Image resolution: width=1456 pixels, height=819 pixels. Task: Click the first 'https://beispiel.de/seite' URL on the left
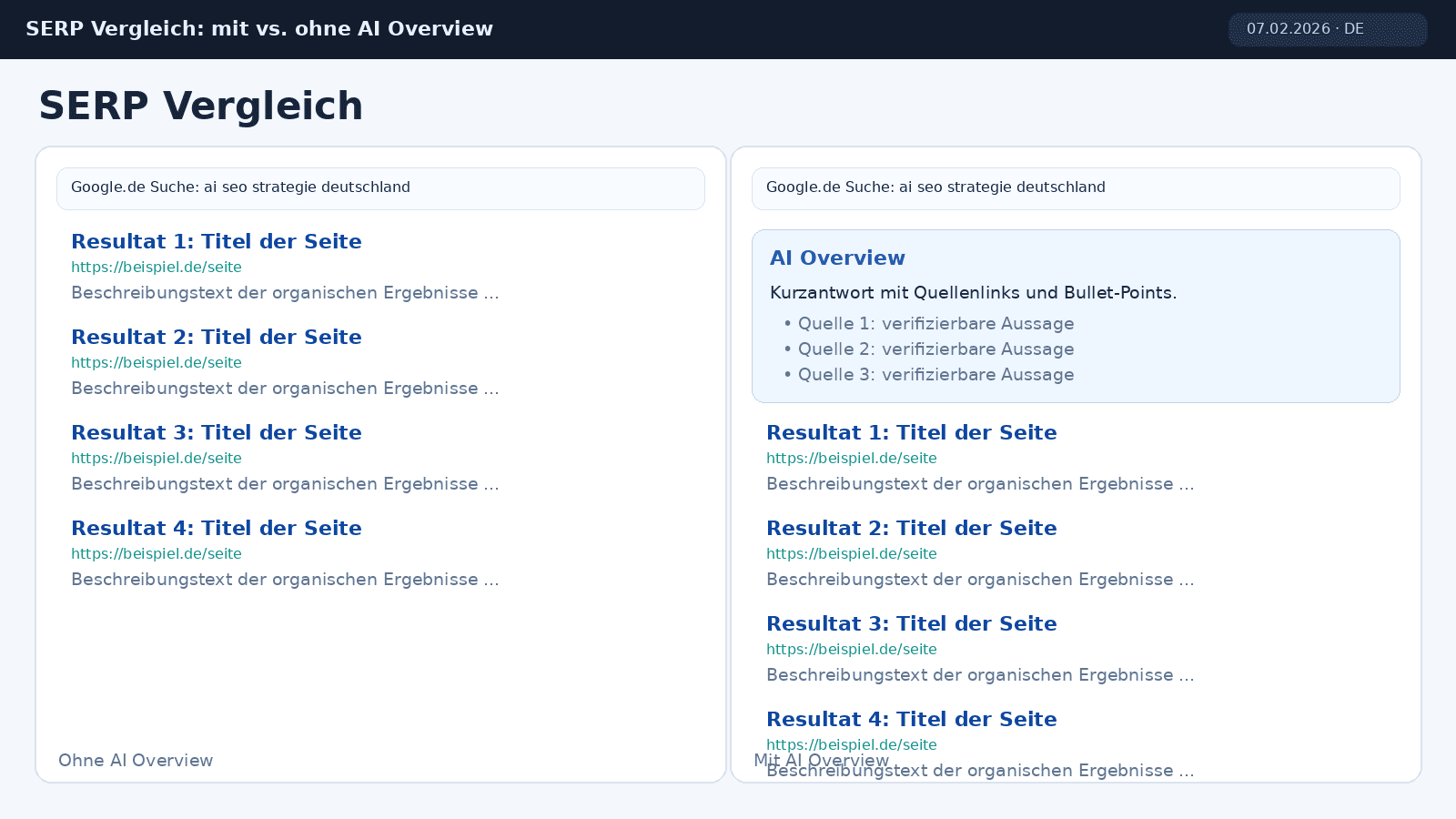click(156, 267)
